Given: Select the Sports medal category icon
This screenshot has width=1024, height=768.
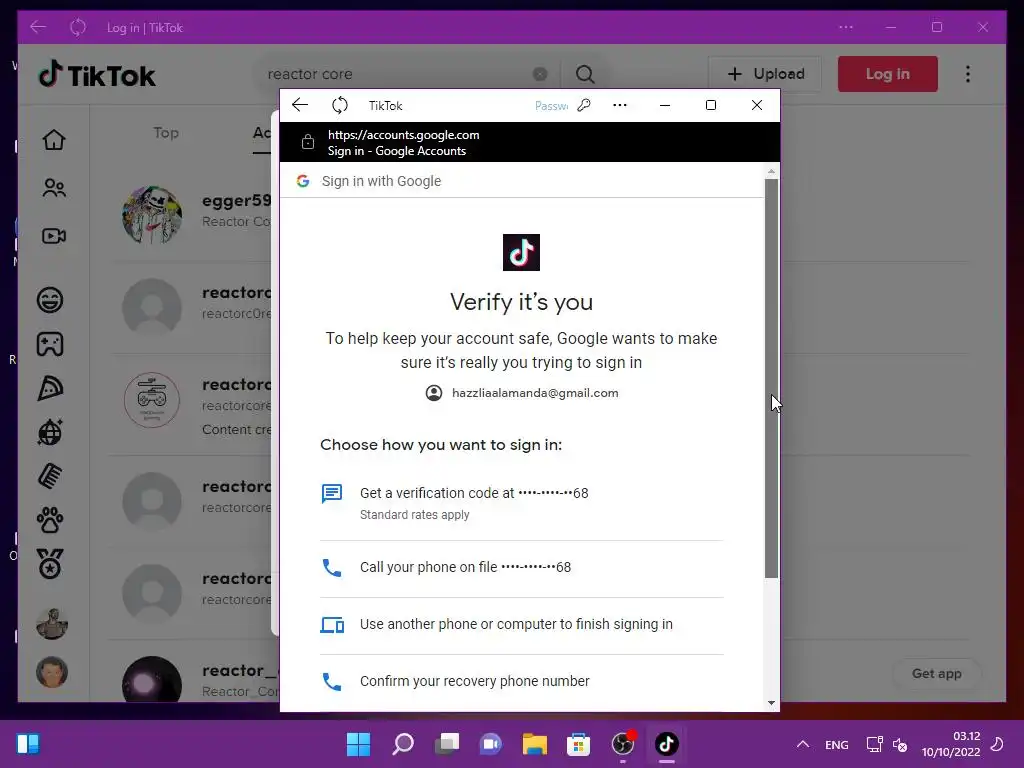Looking at the screenshot, I should 50,564.
